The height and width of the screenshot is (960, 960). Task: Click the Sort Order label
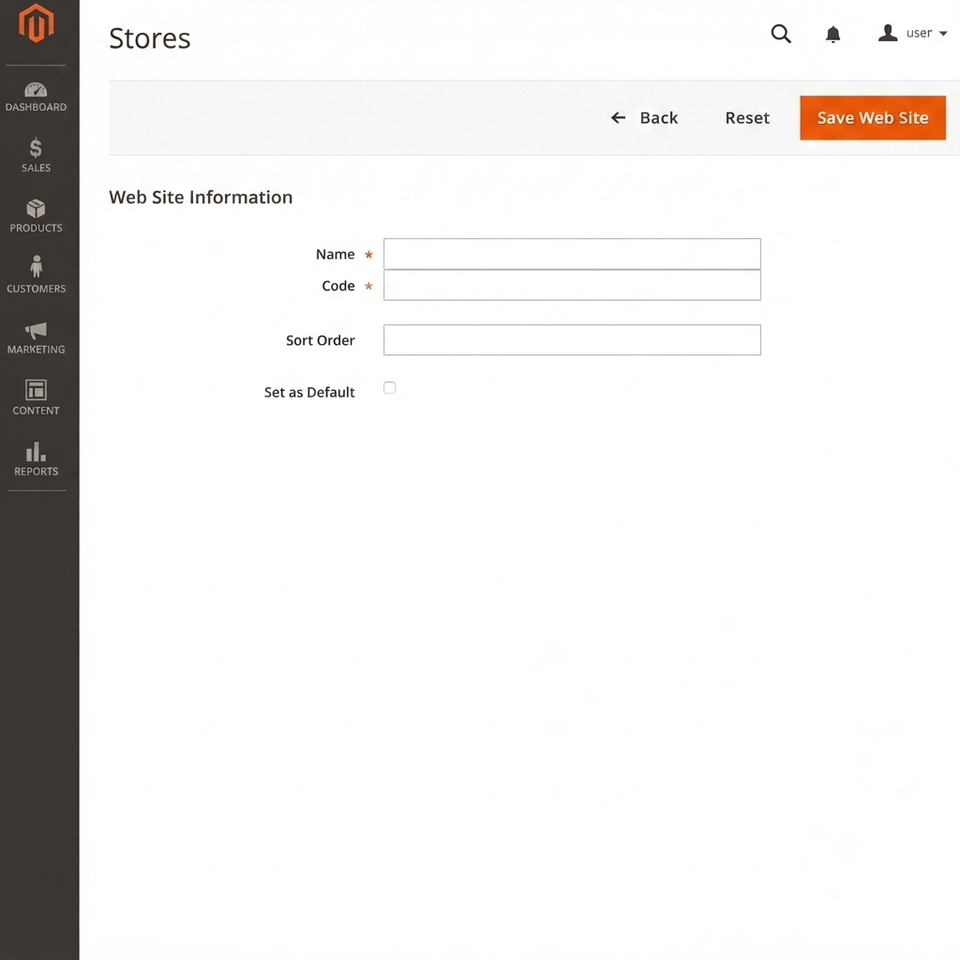pos(320,340)
